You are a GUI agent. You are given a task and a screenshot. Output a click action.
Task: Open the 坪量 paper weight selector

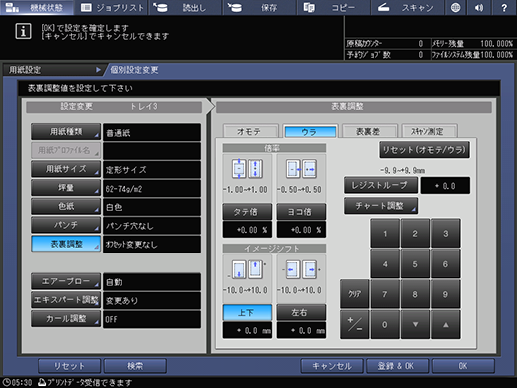[66, 188]
